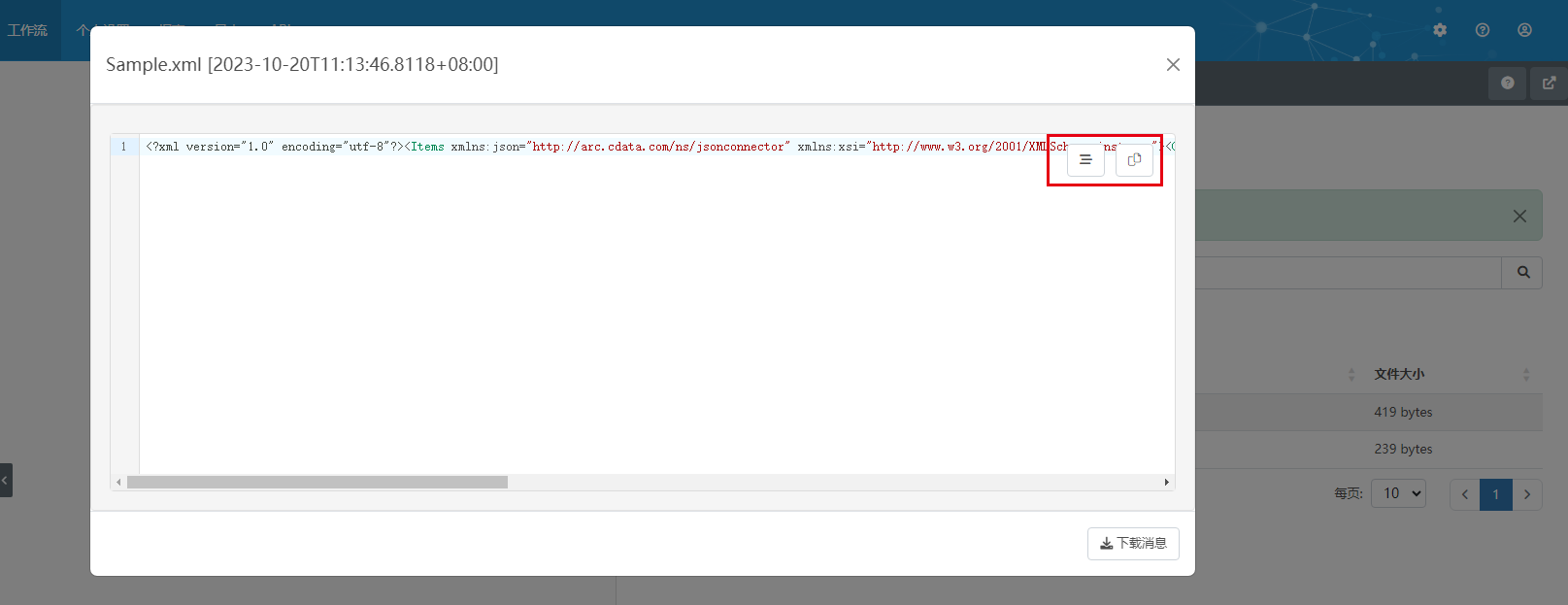Screen dimensions: 1568x605
Task: Open the user account menu icon
Action: (x=1525, y=30)
